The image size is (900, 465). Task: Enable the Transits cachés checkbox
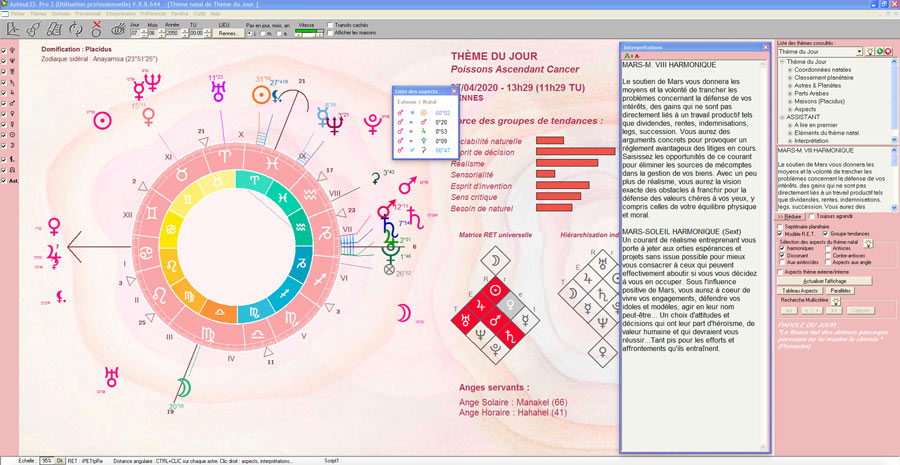329,25
